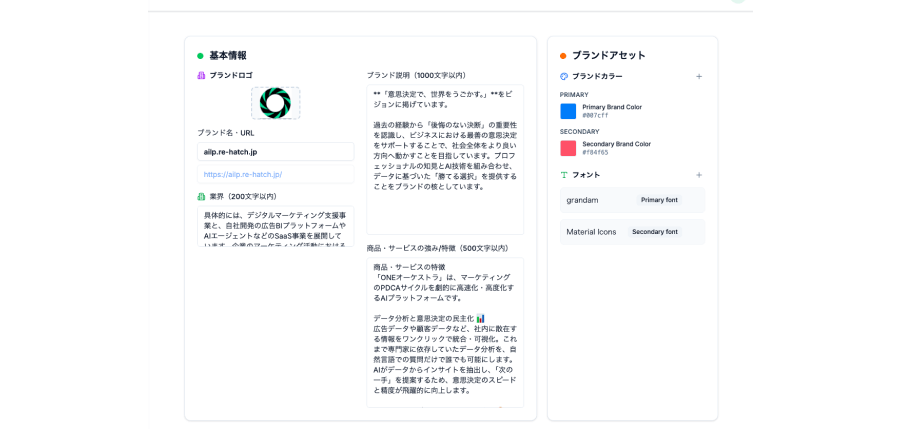This screenshot has height=429, width=901.
Task: Click into the industry description textarea
Action: pos(275,226)
